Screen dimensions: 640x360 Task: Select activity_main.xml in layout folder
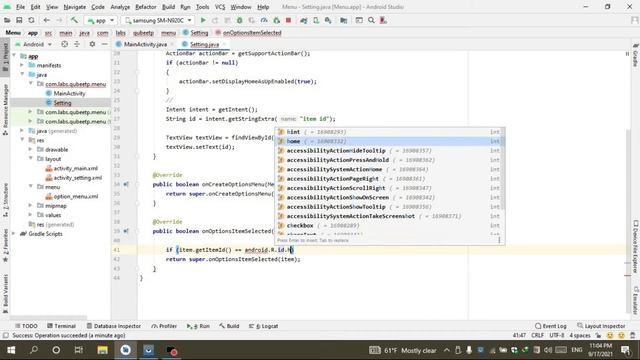tap(76, 168)
